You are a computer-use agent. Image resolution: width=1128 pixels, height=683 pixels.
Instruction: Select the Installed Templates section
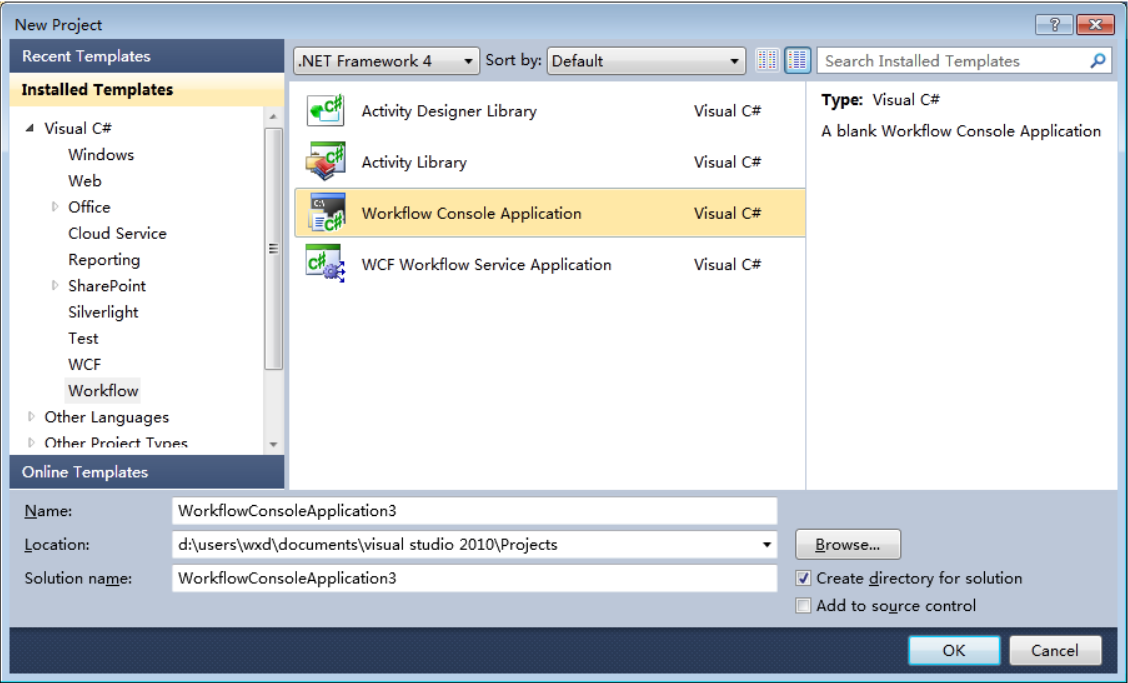pos(147,90)
